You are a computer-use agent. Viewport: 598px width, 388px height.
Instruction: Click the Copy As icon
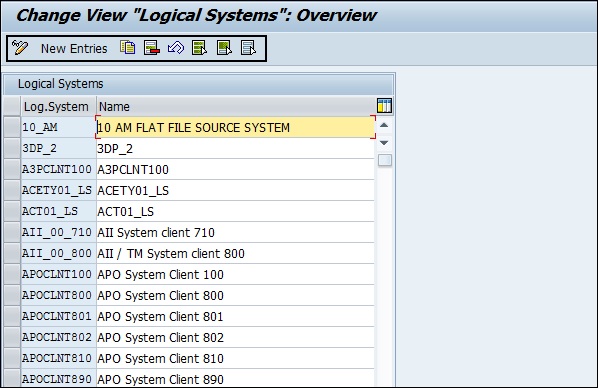click(127, 48)
